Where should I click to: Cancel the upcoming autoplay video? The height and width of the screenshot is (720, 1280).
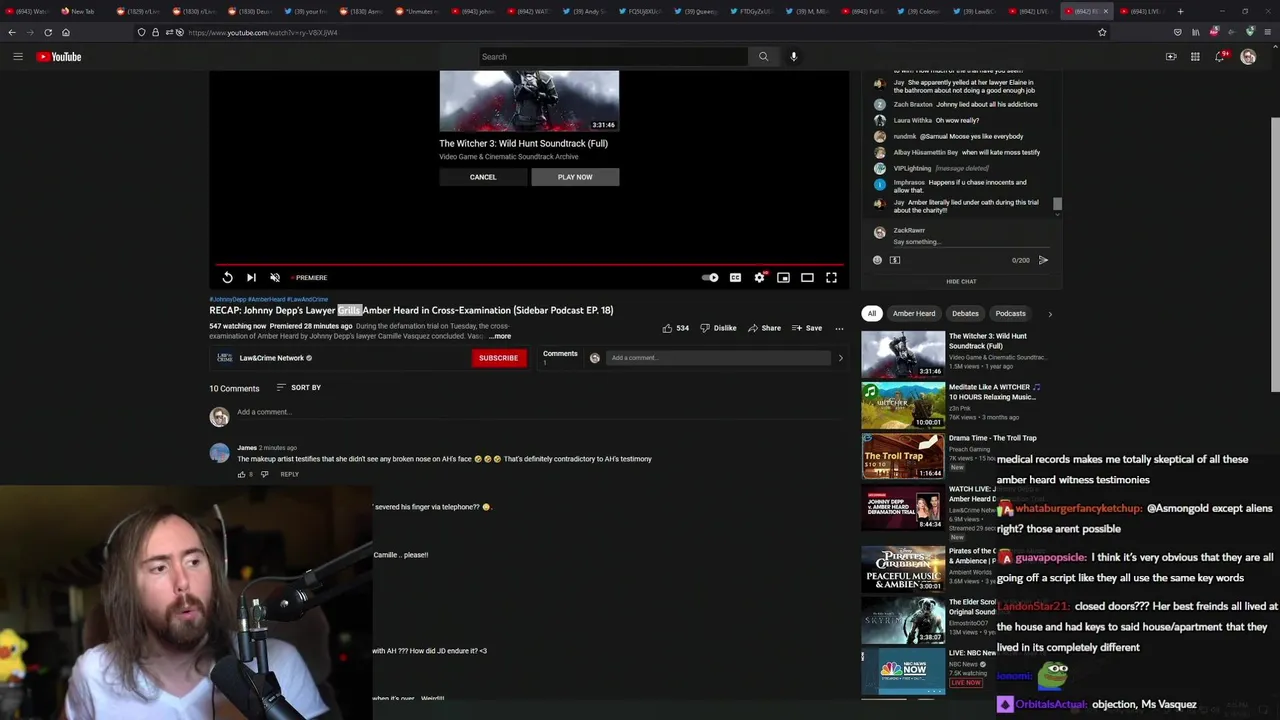click(x=483, y=177)
